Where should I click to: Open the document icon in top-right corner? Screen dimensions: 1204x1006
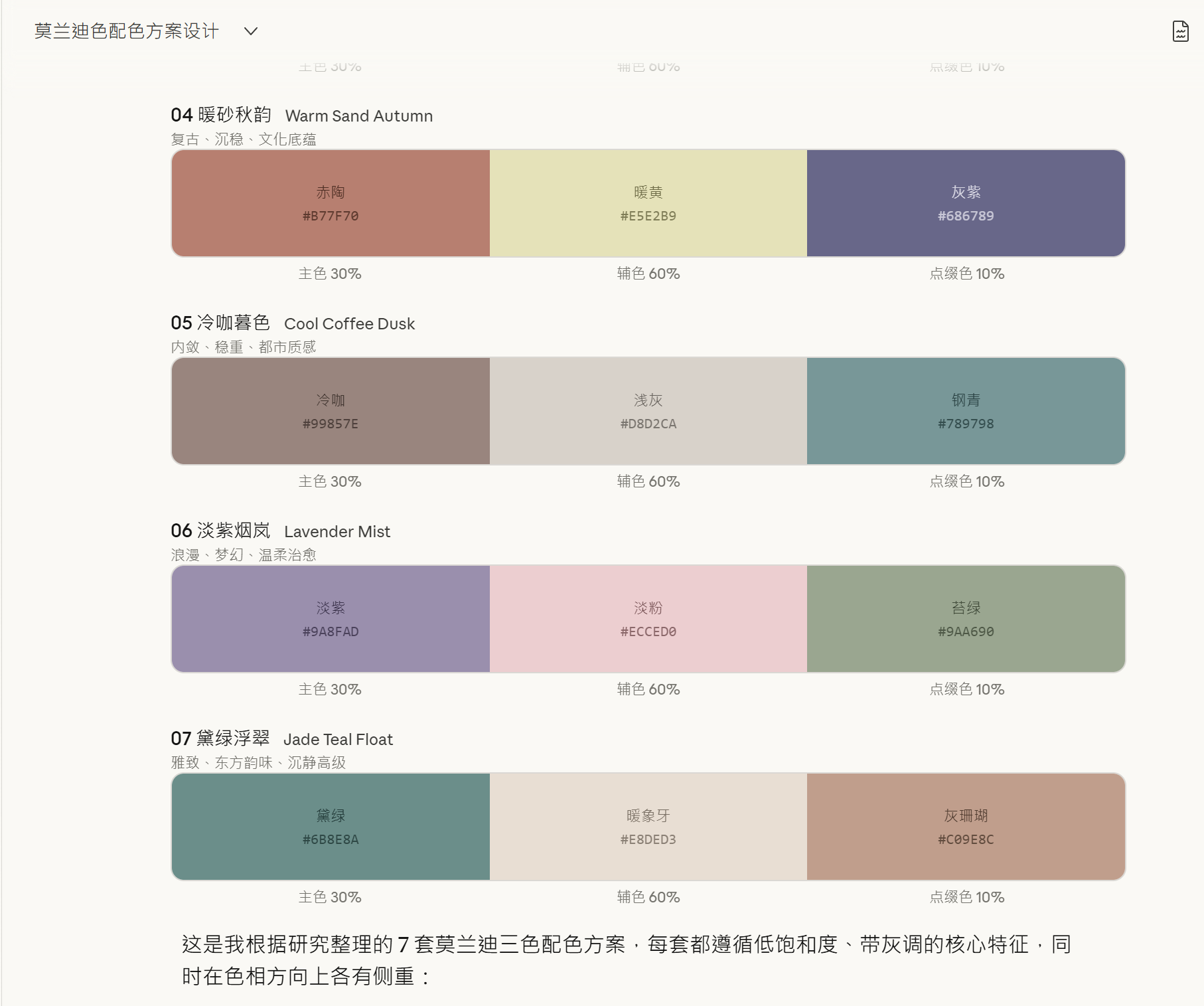coord(1180,31)
